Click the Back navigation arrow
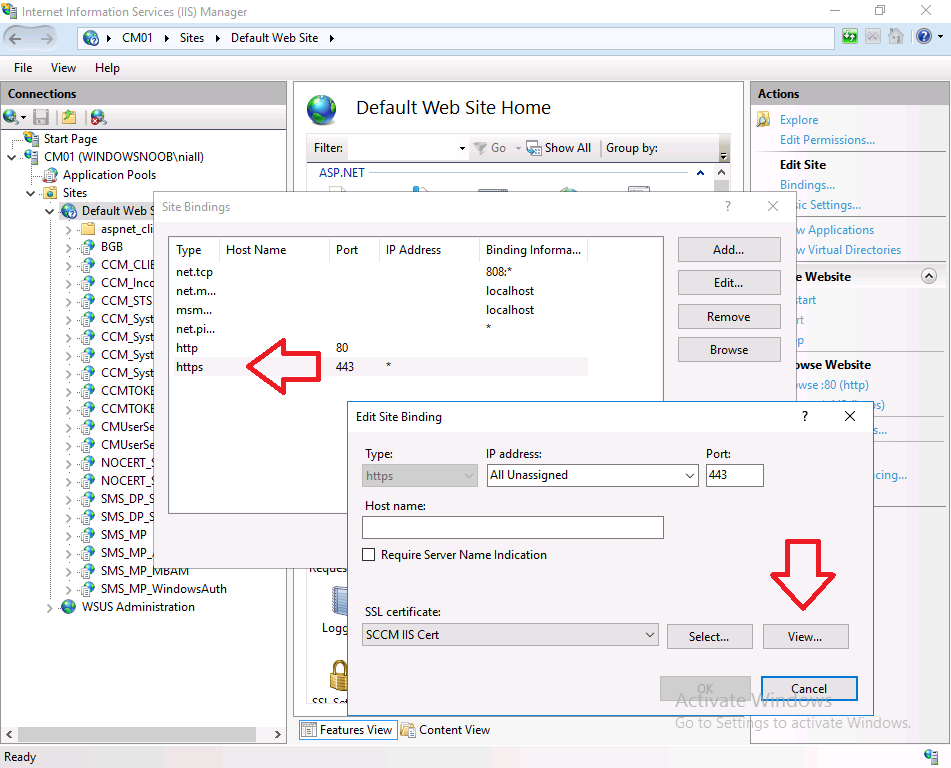The height and width of the screenshot is (768, 951). pyautogui.click(x=15, y=38)
